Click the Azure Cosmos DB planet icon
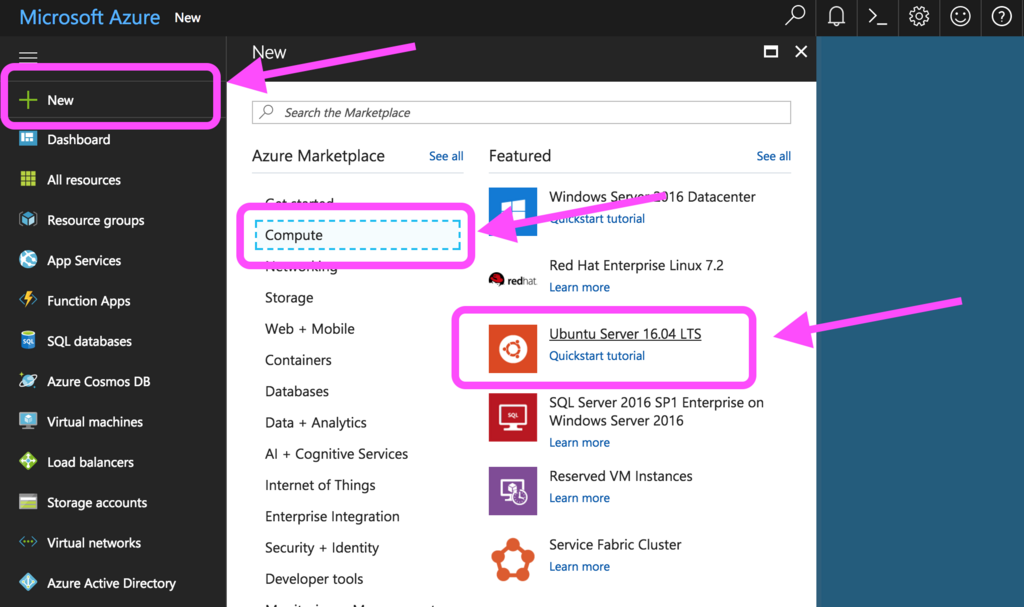Viewport: 1024px width, 607px height. (28, 380)
